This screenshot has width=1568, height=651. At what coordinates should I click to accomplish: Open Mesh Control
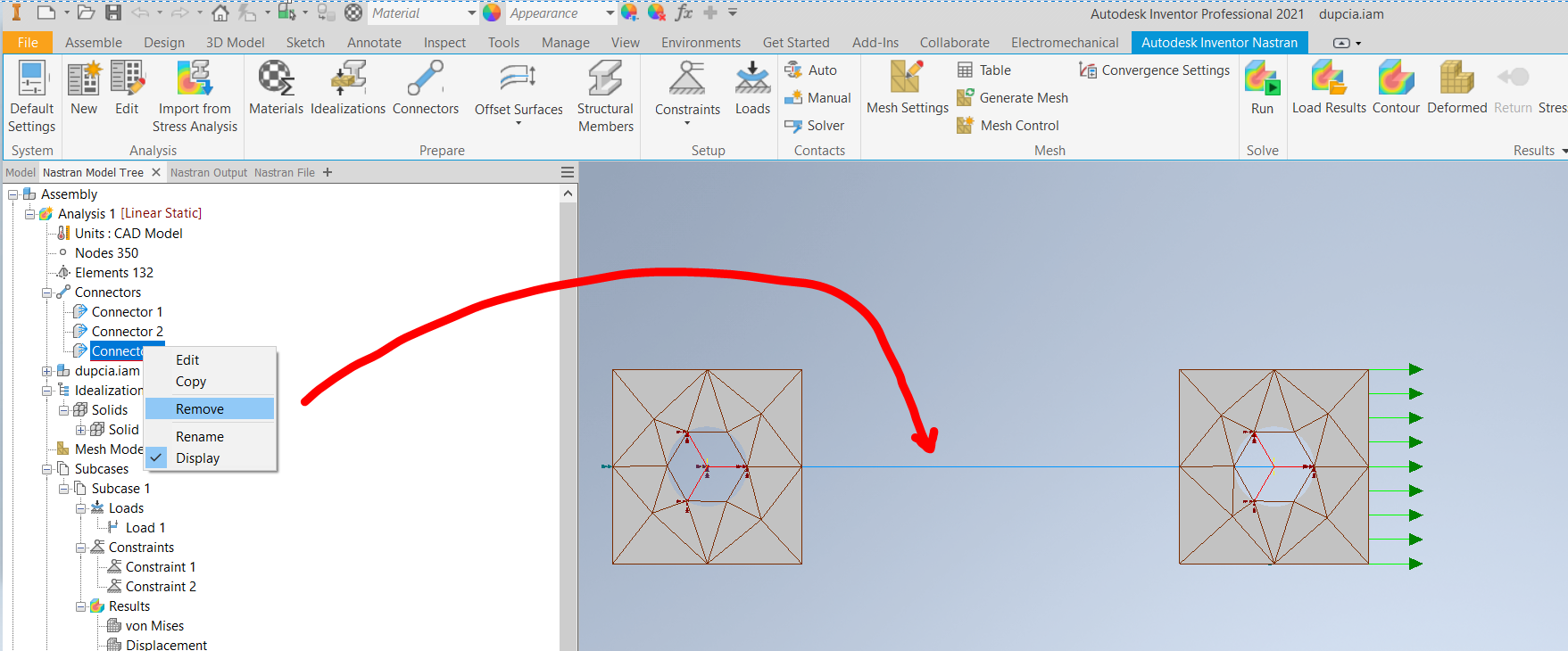coord(1008,126)
